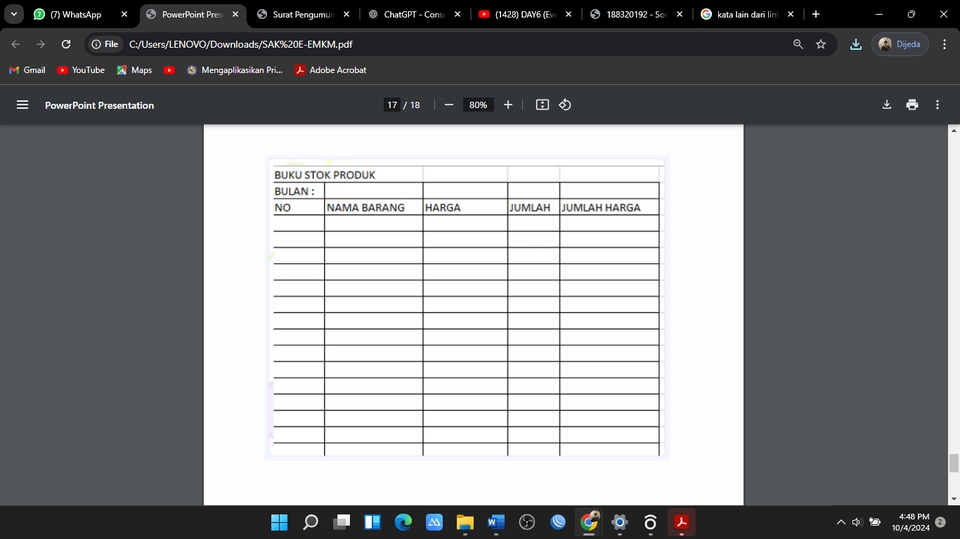Image resolution: width=960 pixels, height=539 pixels.
Task: Edit the page number field showing 17
Action: click(392, 105)
